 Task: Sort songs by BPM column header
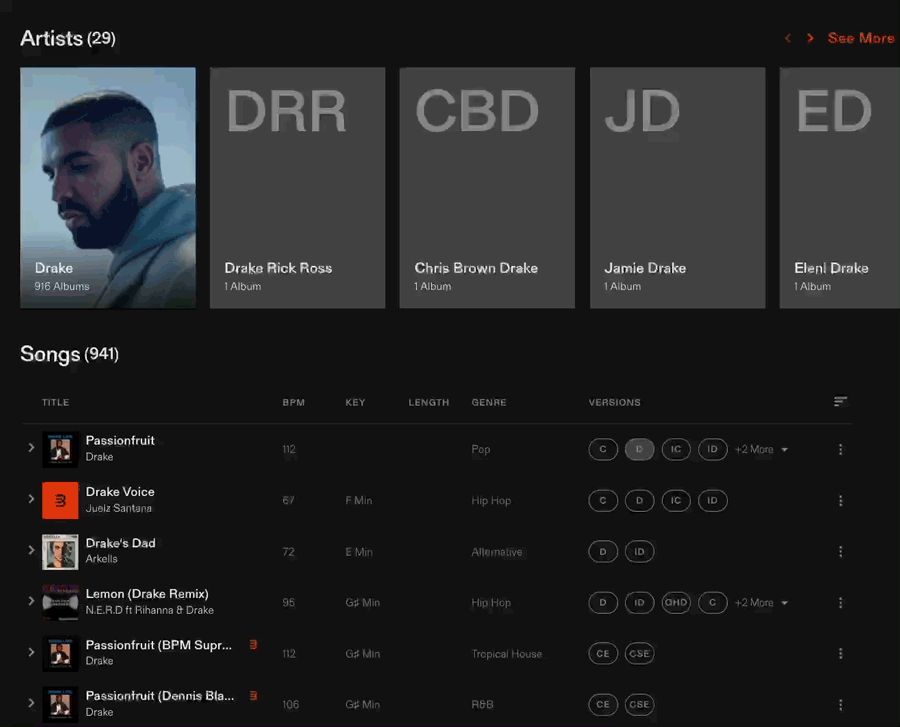click(x=293, y=402)
